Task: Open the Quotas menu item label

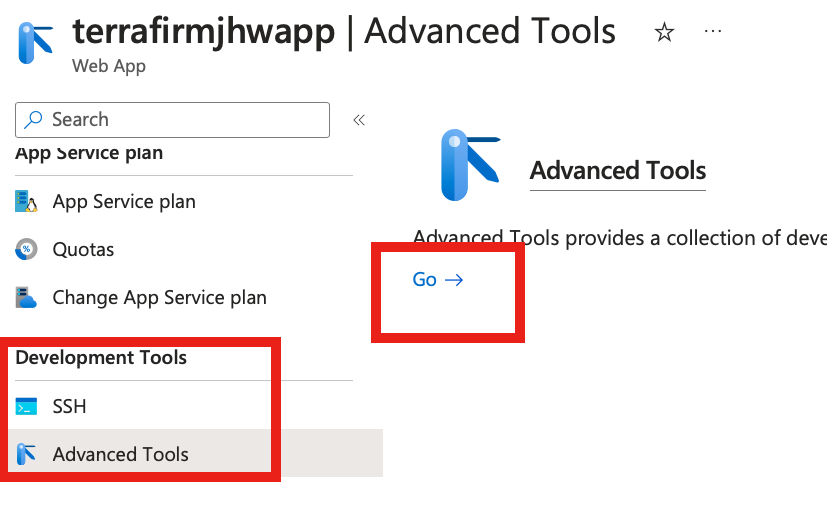Action: point(83,249)
